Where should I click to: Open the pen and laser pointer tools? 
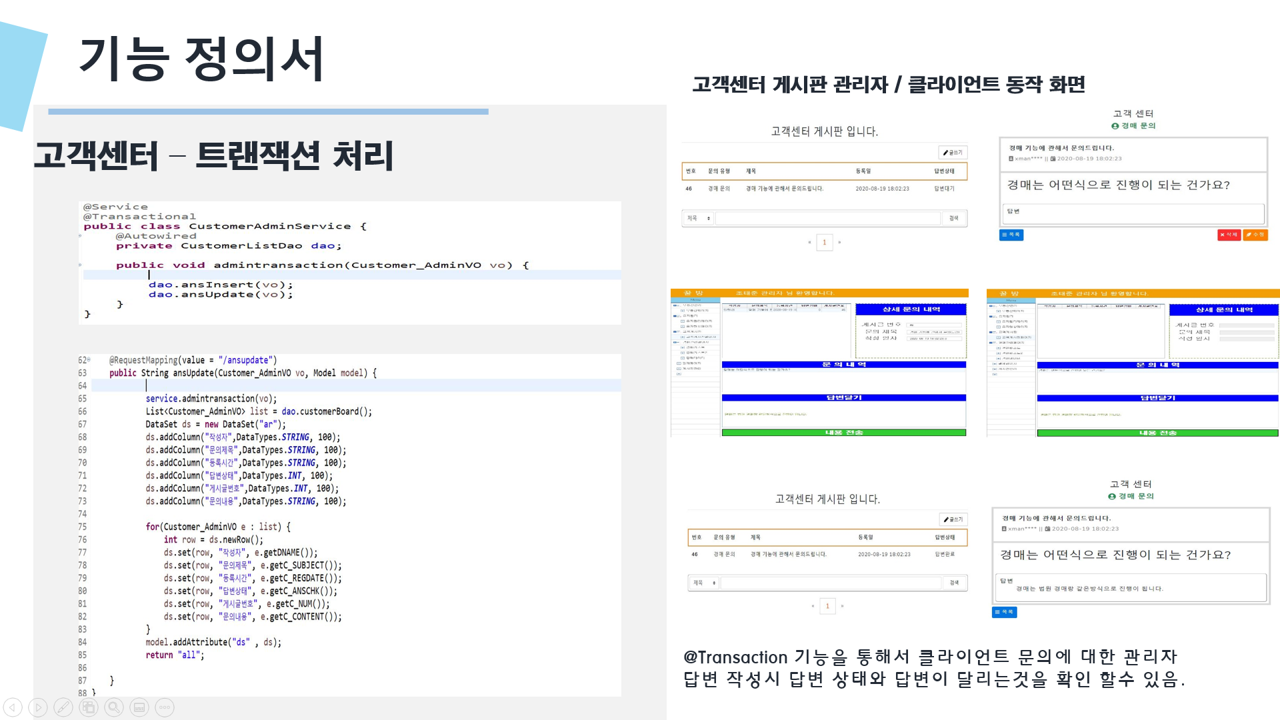click(63, 707)
